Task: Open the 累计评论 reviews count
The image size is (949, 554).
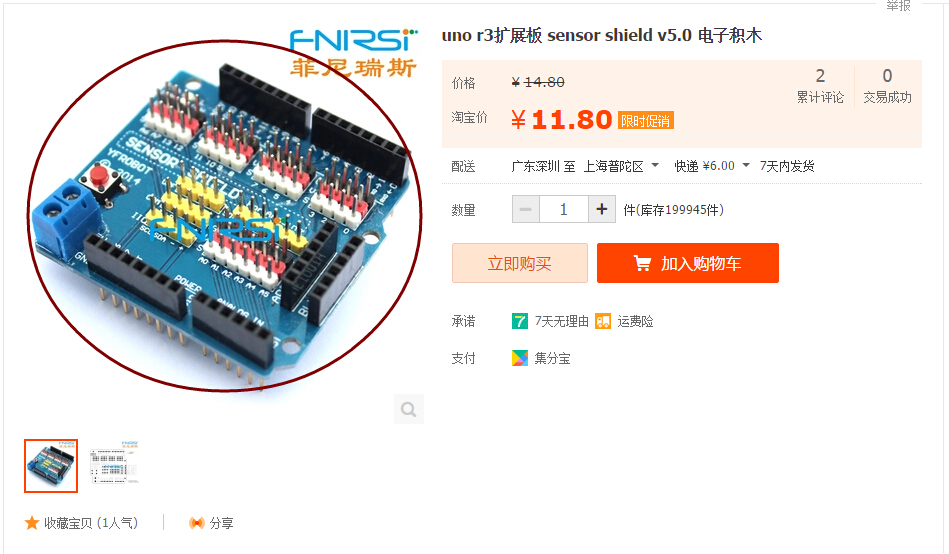Action: tap(820, 86)
